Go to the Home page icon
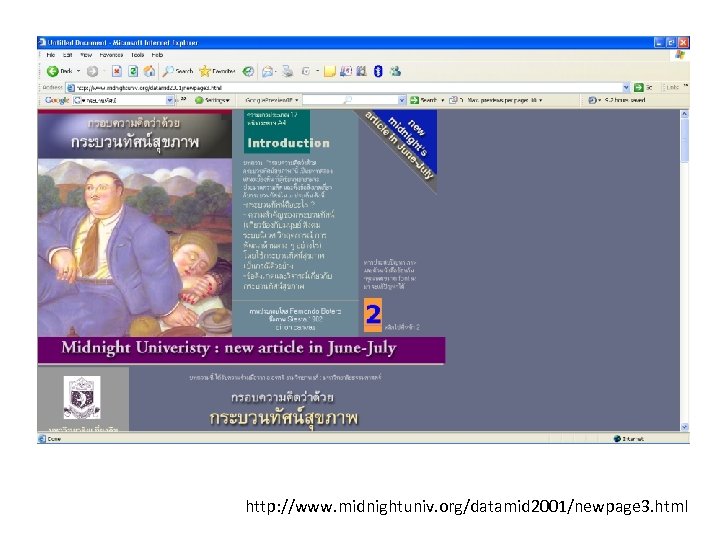 pyautogui.click(x=149, y=71)
